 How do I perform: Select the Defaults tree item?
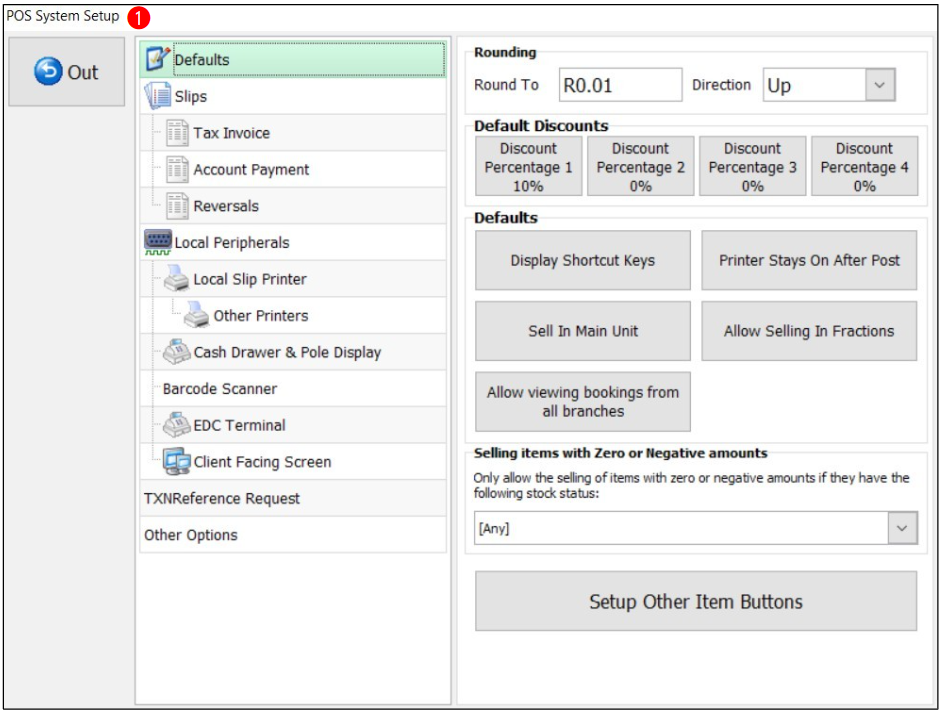[293, 59]
